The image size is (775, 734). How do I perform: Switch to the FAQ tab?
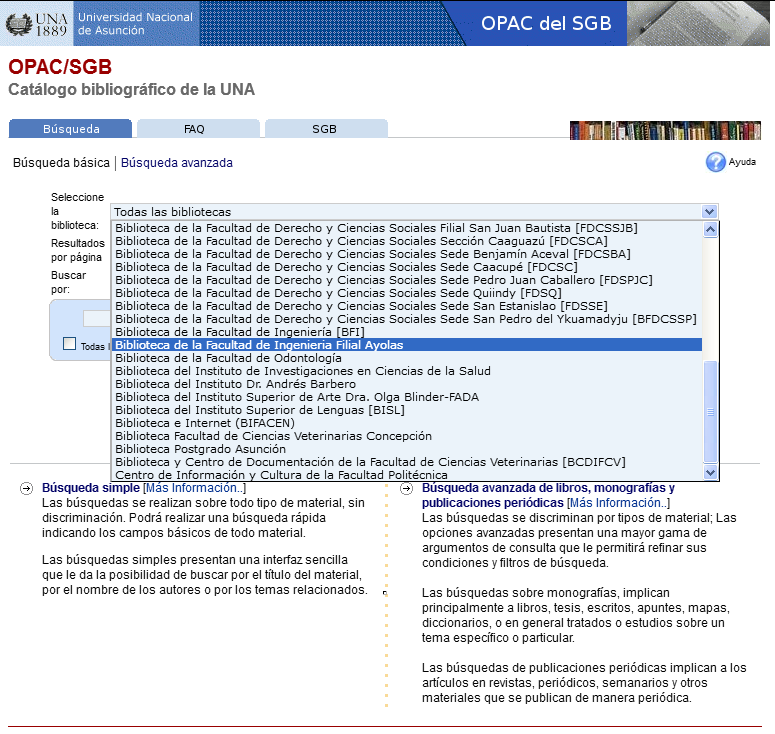tap(198, 129)
